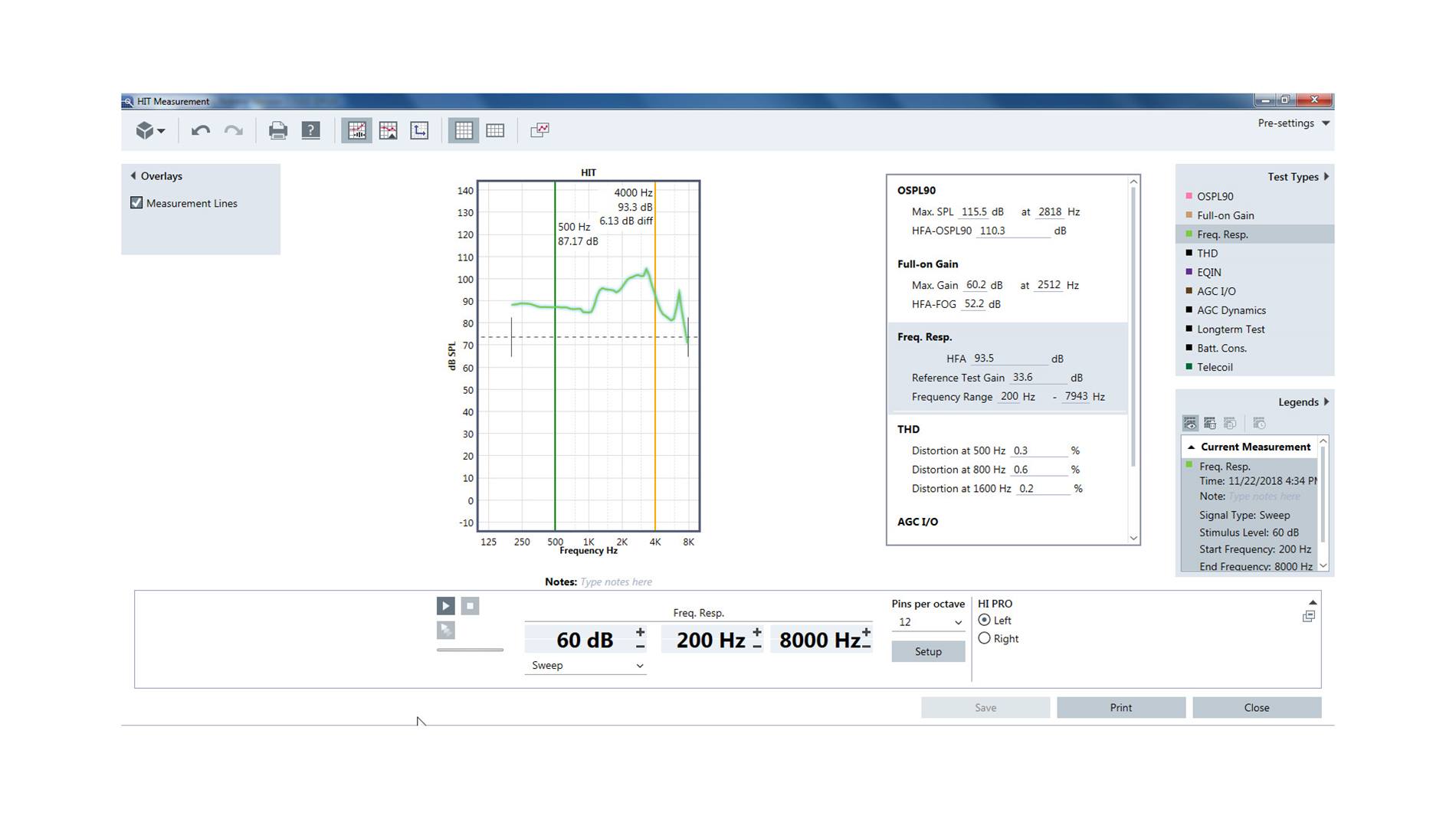Undo the last action

[201, 131]
